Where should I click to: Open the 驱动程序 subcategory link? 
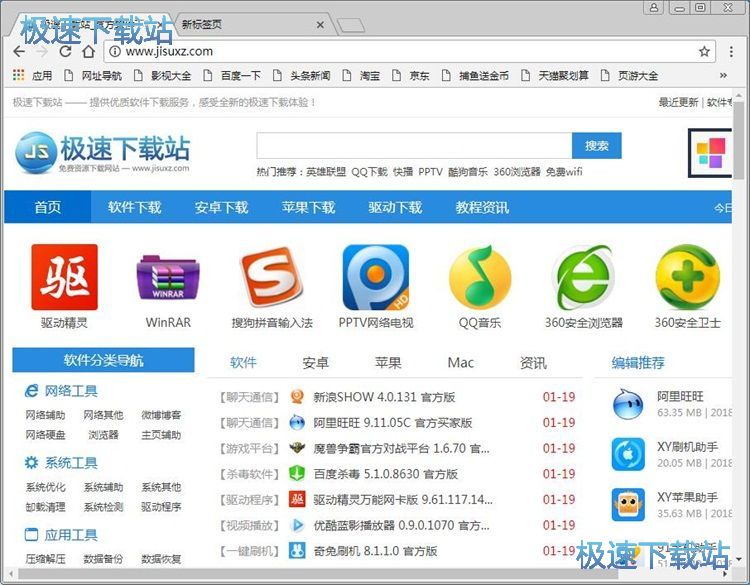tap(161, 507)
